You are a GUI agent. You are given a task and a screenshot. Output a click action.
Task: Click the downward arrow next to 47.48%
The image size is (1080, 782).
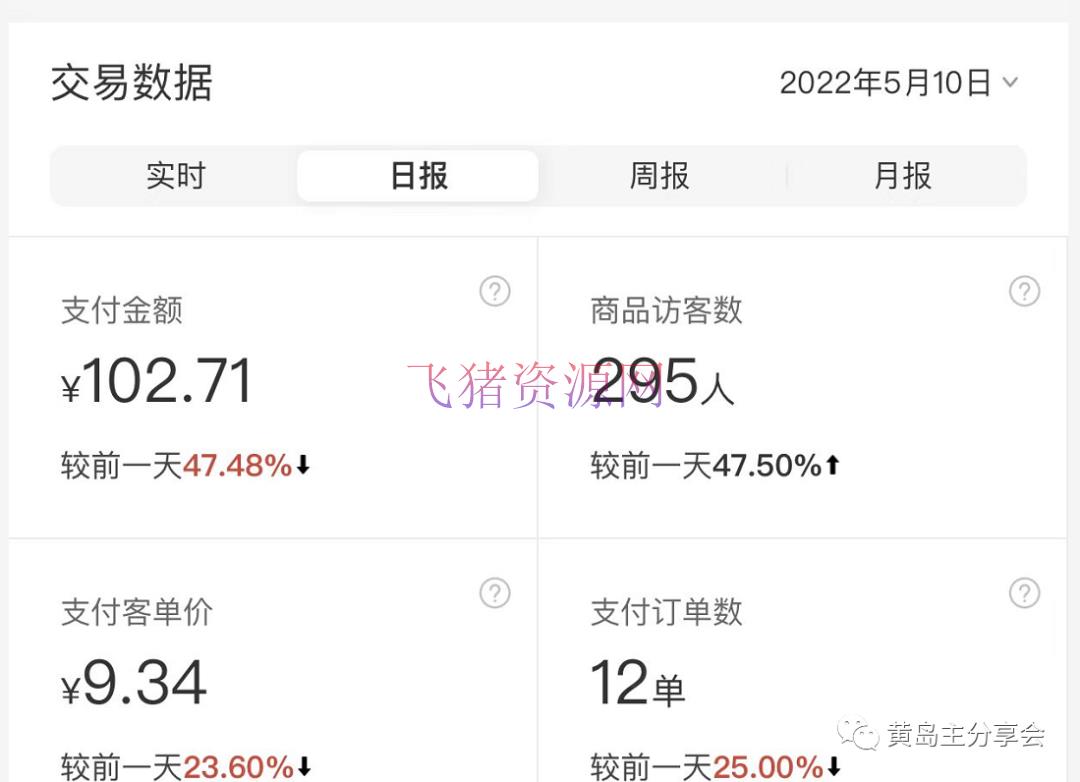pyautogui.click(x=303, y=465)
